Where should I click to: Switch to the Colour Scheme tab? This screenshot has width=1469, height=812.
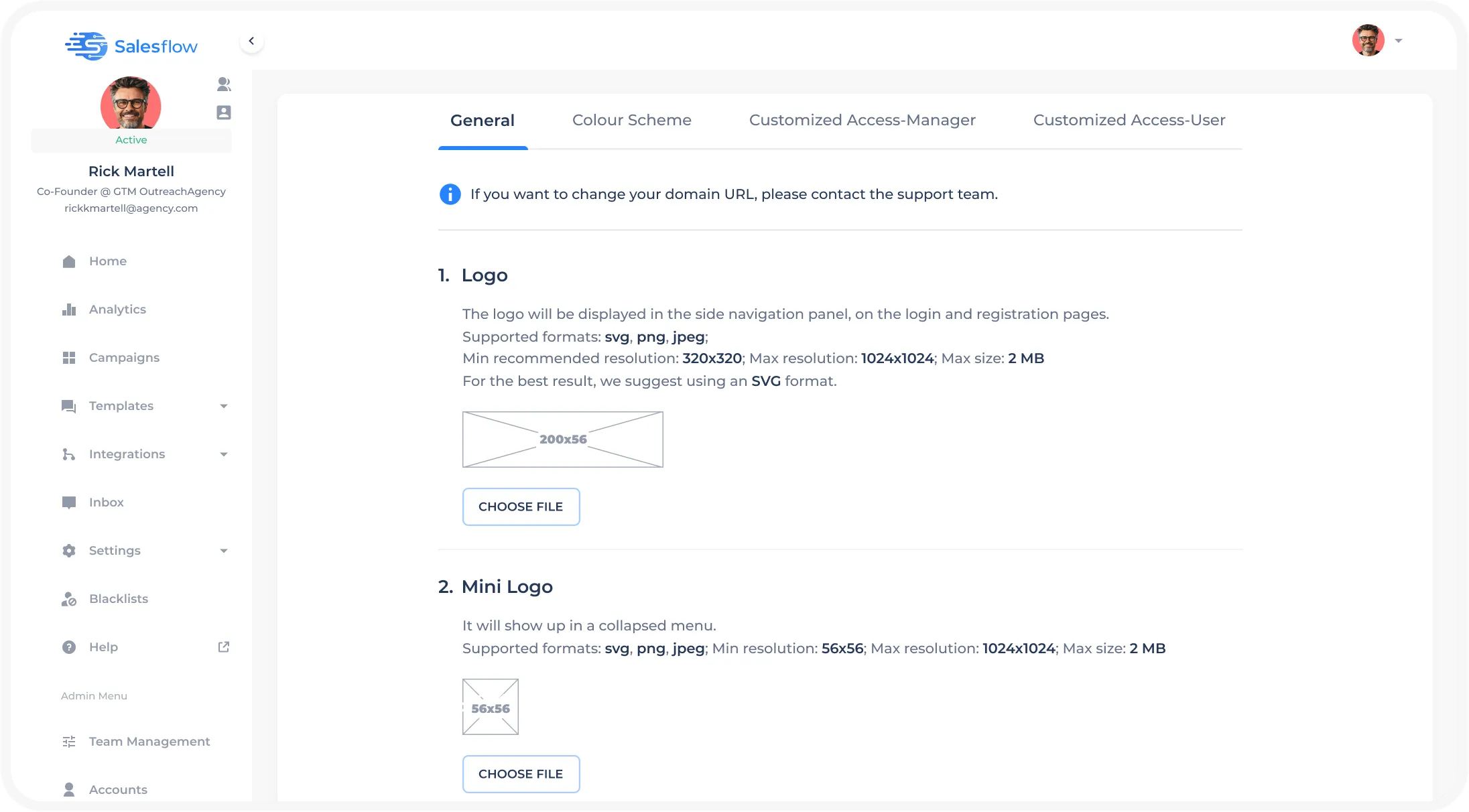point(631,120)
